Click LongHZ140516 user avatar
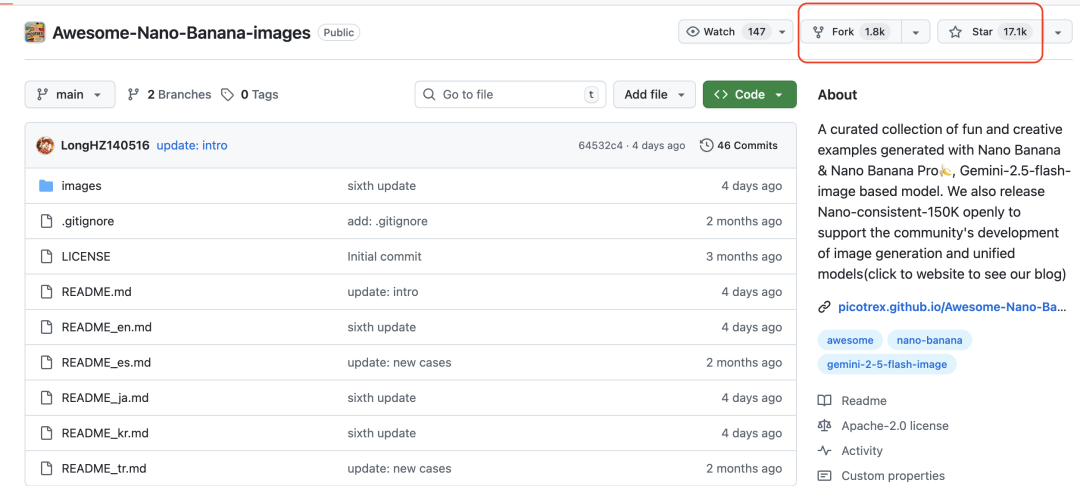 (45, 145)
